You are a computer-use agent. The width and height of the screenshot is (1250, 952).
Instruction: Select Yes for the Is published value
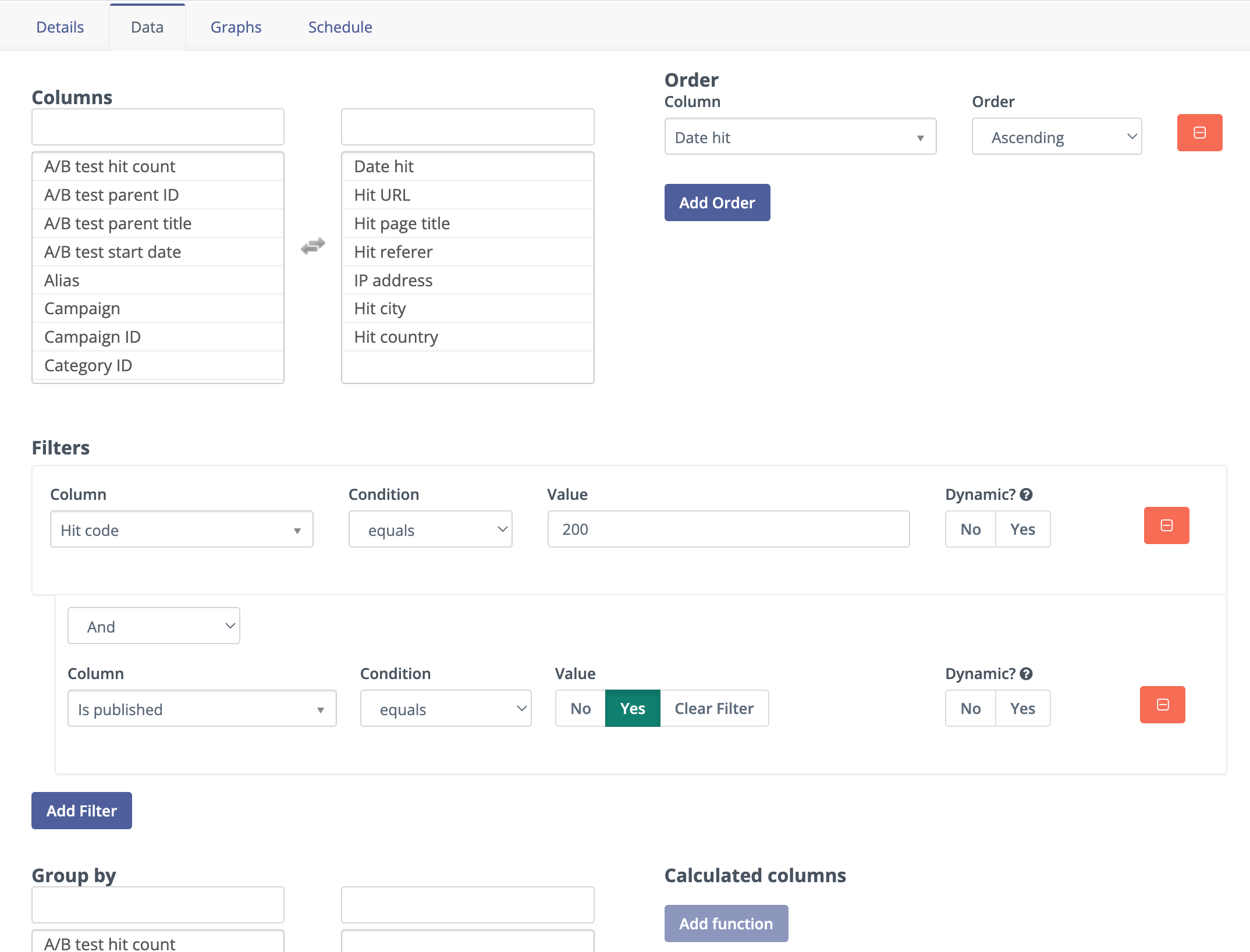pyautogui.click(x=632, y=708)
